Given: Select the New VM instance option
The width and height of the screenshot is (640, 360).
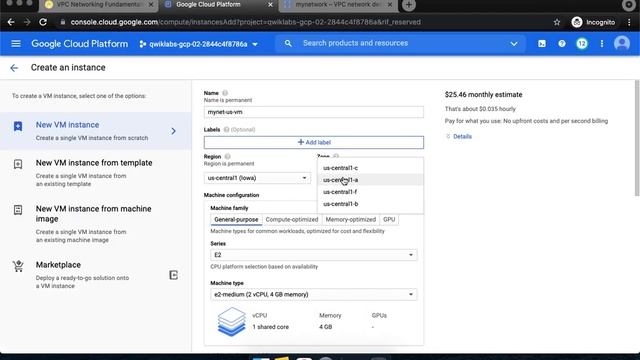Looking at the screenshot, I should 96,131.
